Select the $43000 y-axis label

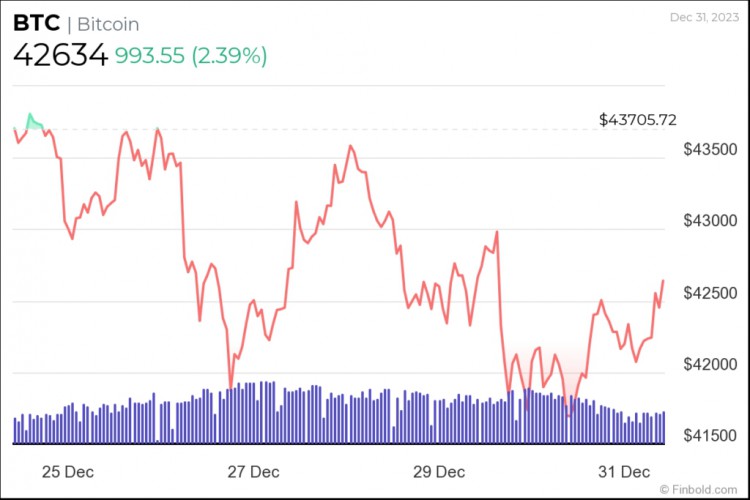click(x=710, y=221)
